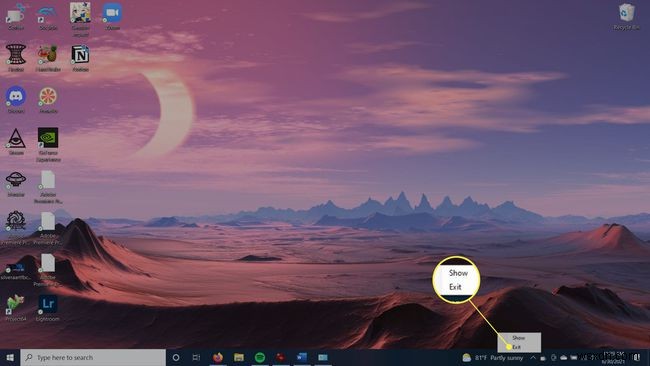The height and width of the screenshot is (366, 650).
Task: Select the grapefruit slice desktop icon
Action: (x=48, y=100)
